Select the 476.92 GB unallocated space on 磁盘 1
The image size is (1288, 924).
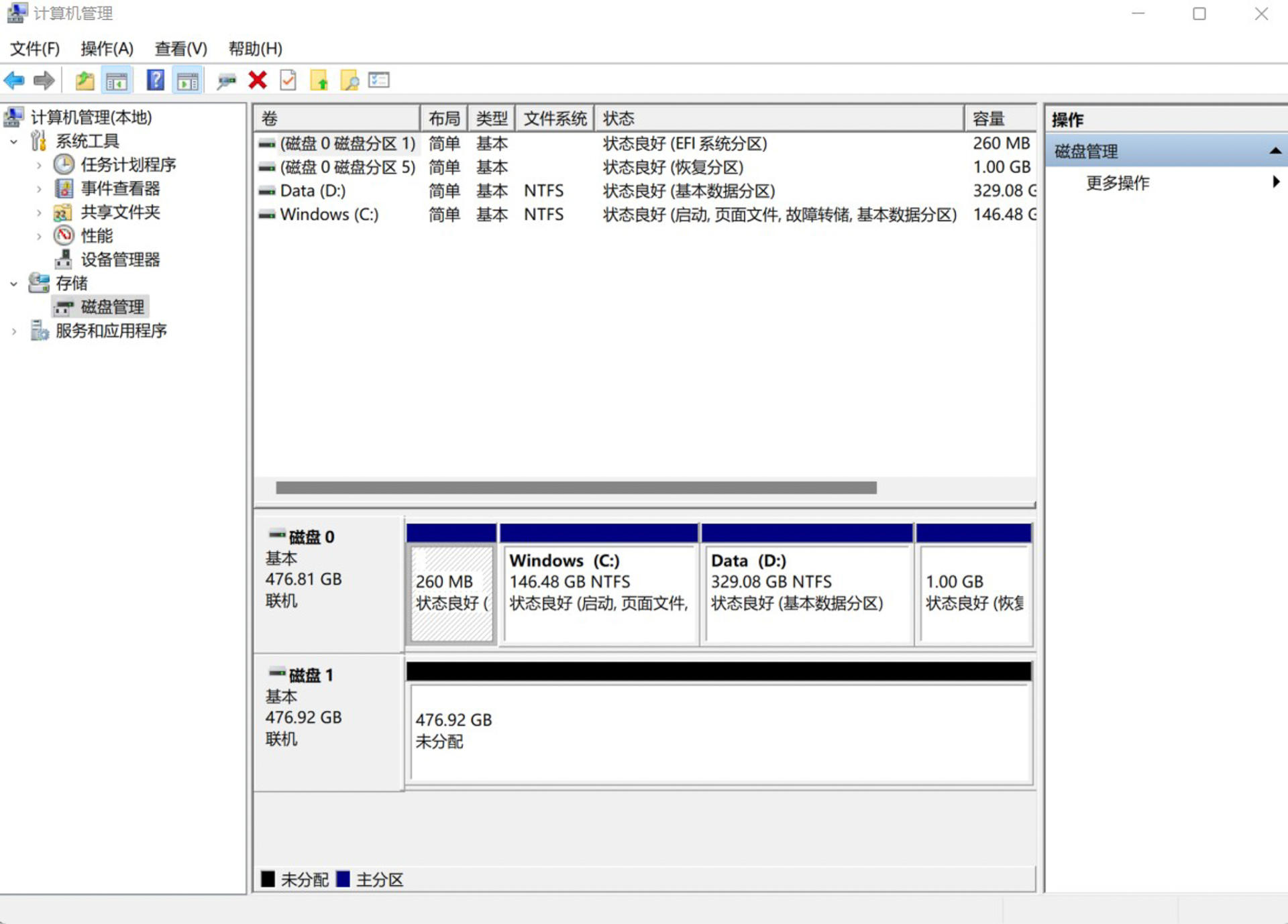coord(720,731)
